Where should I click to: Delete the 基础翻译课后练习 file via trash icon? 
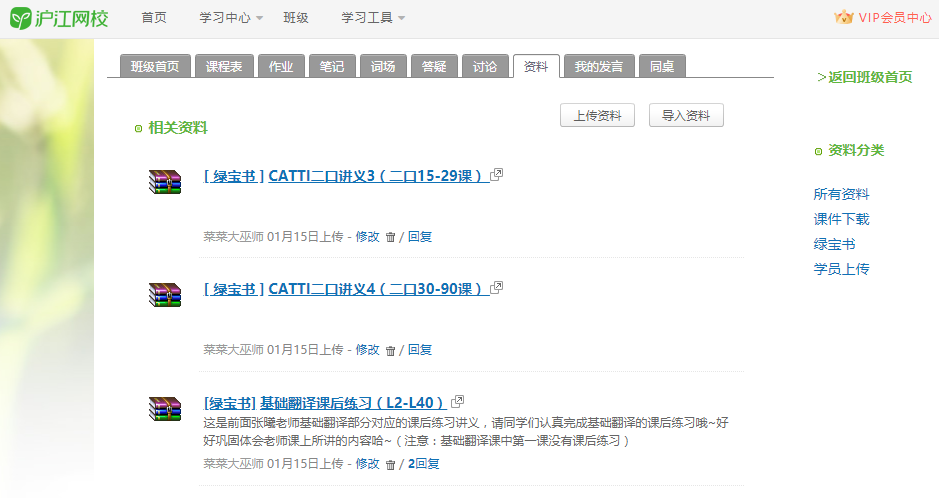coord(390,465)
